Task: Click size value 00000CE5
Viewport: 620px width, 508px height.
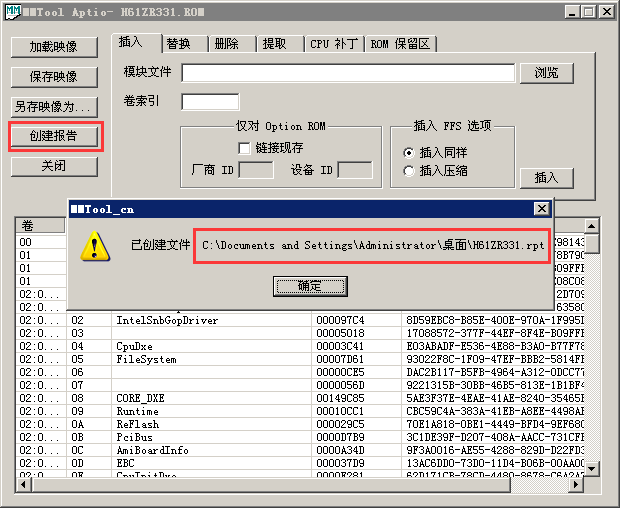Action: [340, 372]
